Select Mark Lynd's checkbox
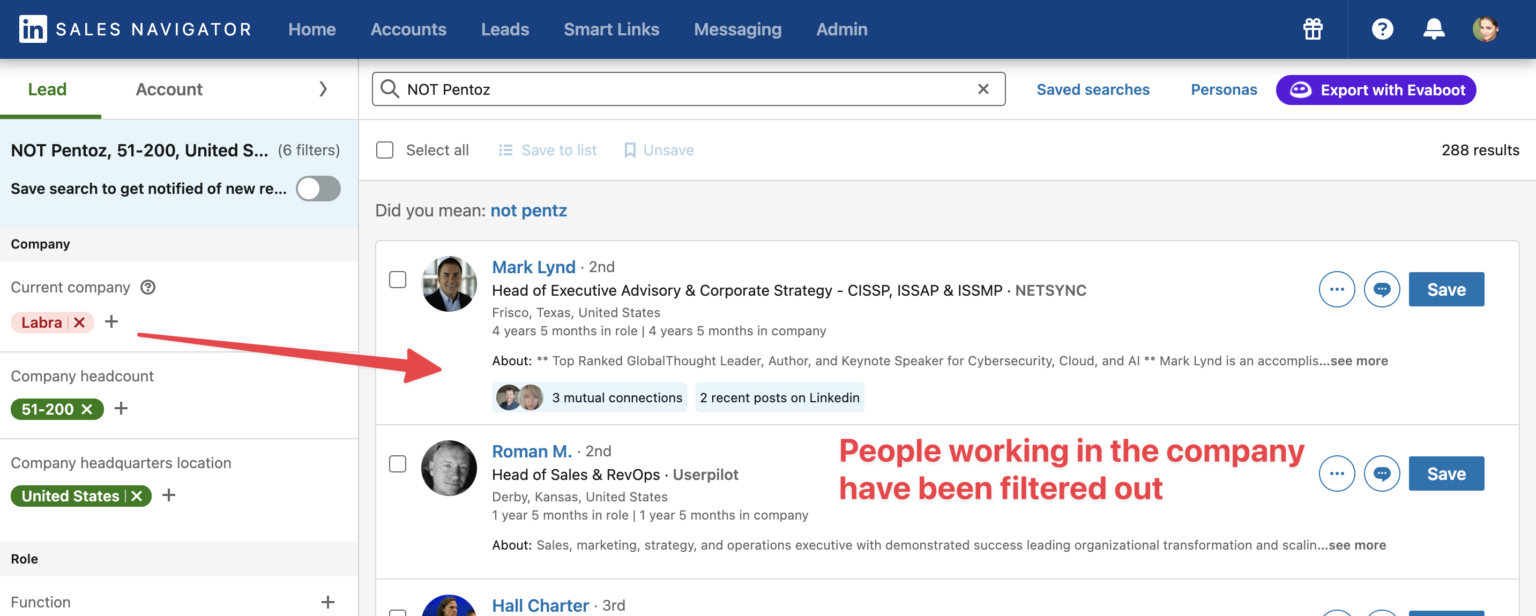The height and width of the screenshot is (616, 1536). tap(397, 279)
